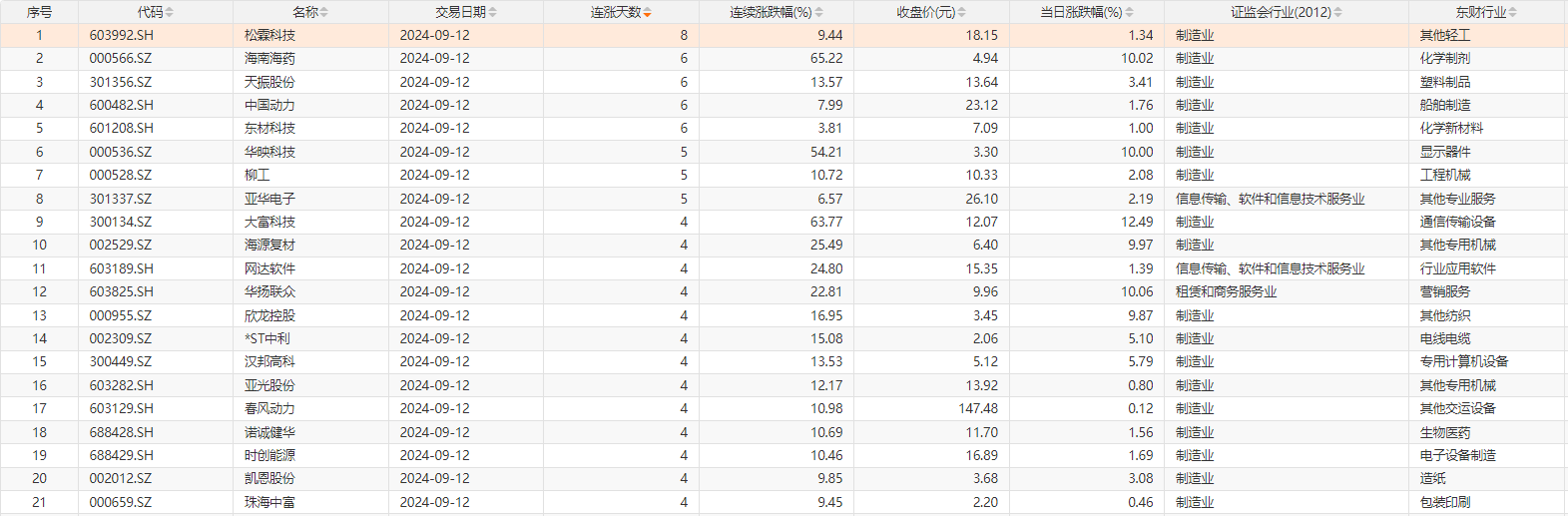Sort by 东财行业 sort icon
The image size is (1568, 516).
coord(1513,12)
